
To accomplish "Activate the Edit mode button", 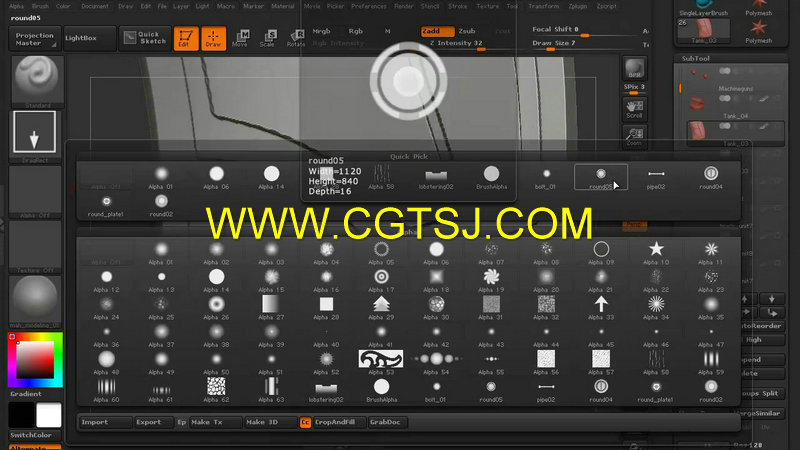I will click(186, 38).
